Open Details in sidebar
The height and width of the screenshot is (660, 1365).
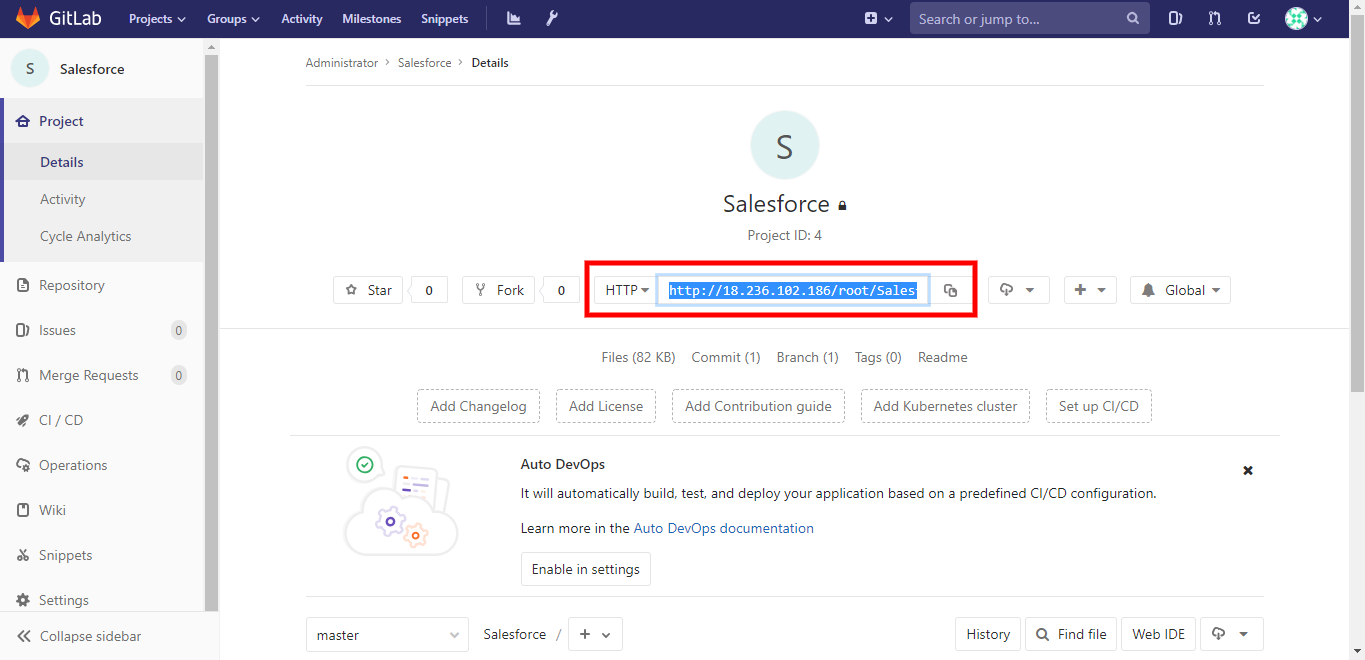click(x=102, y=162)
